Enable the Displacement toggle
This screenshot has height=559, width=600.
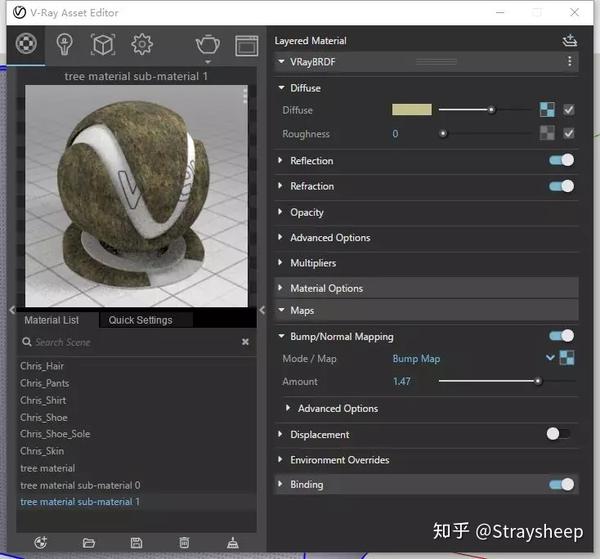[x=559, y=434]
